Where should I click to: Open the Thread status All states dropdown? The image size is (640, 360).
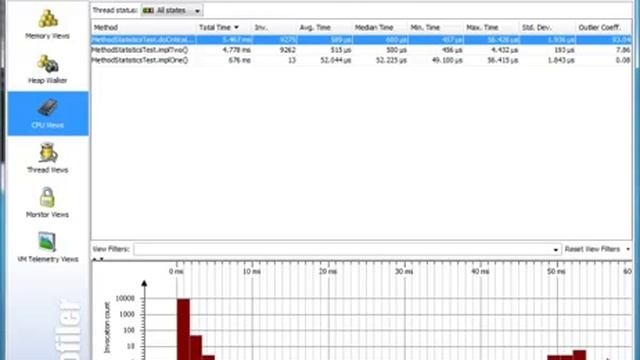pyautogui.click(x=172, y=11)
